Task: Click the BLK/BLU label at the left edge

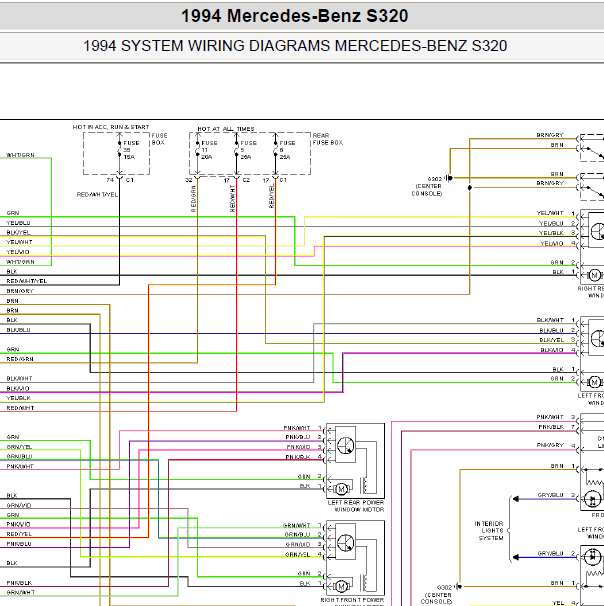Action: tap(18, 330)
